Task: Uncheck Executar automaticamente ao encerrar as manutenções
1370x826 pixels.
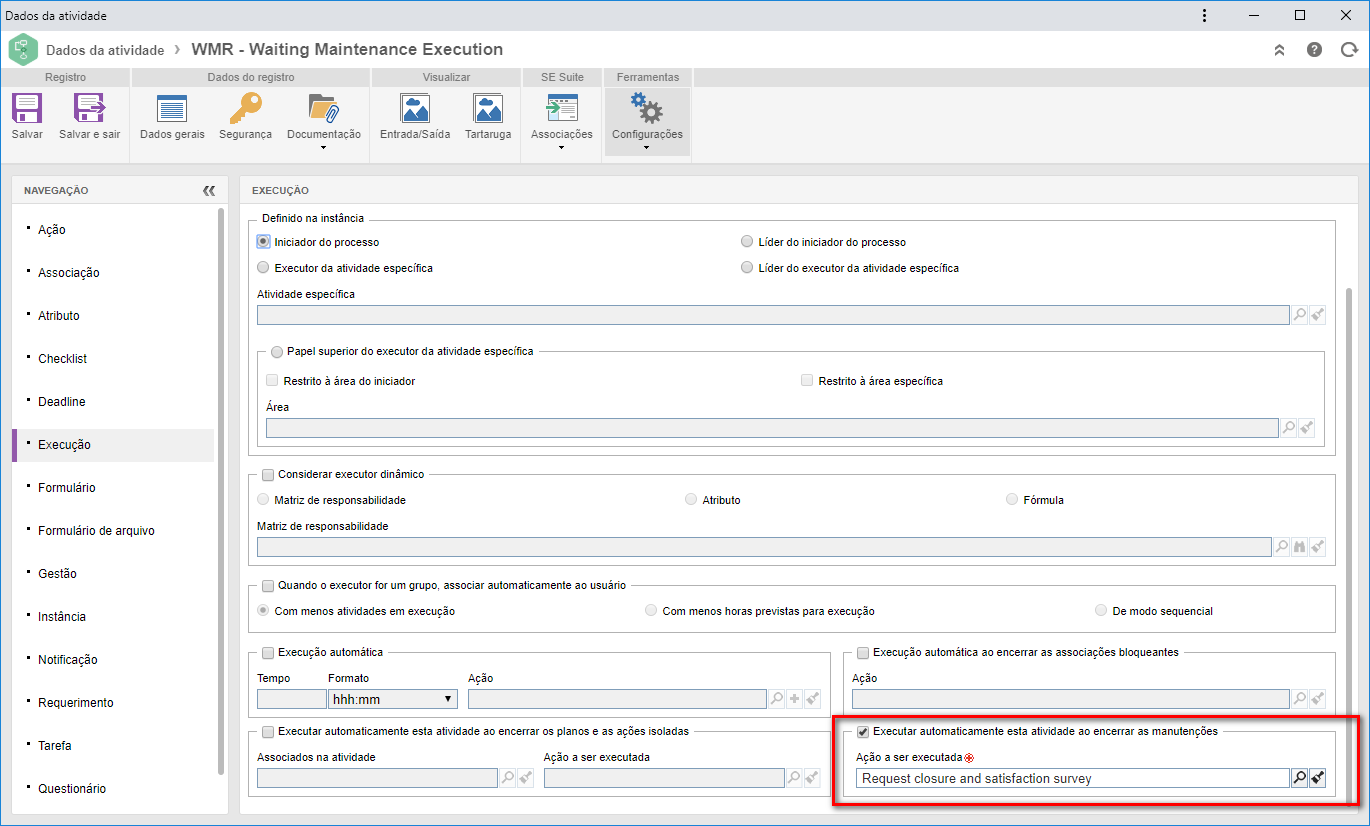Action: tap(863, 731)
